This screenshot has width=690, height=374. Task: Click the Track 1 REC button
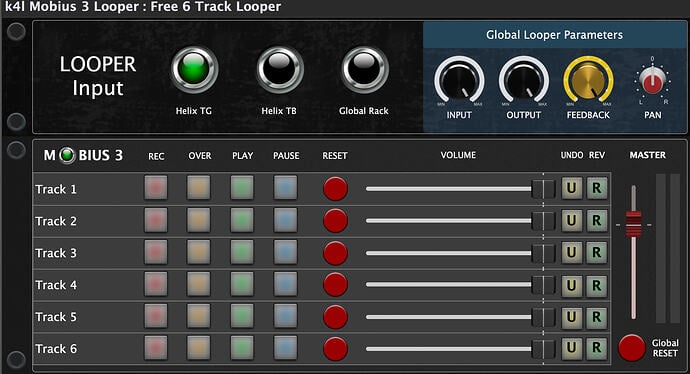pyautogui.click(x=156, y=188)
